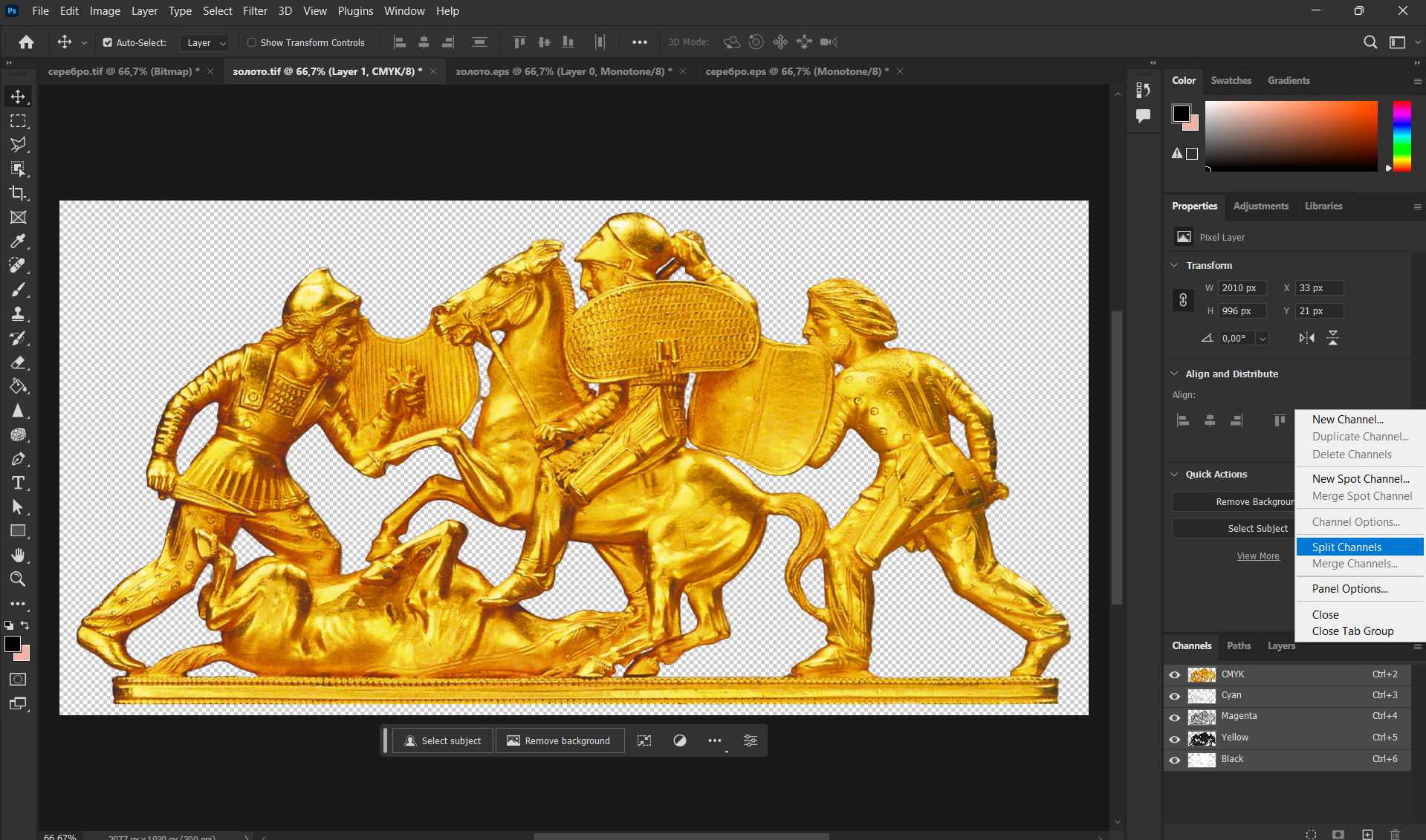Screen dimensions: 1426x840
Task: Click Remove background in contextual task bar
Action: 560,740
